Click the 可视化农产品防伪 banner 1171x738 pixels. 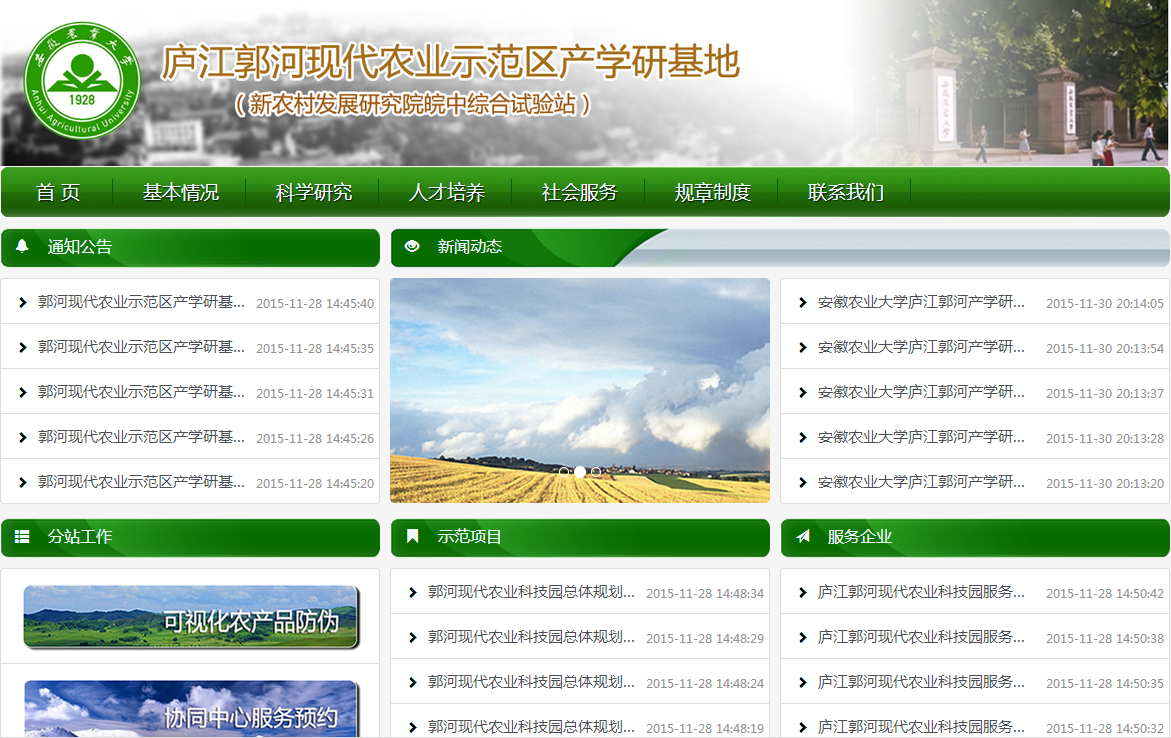click(190, 617)
